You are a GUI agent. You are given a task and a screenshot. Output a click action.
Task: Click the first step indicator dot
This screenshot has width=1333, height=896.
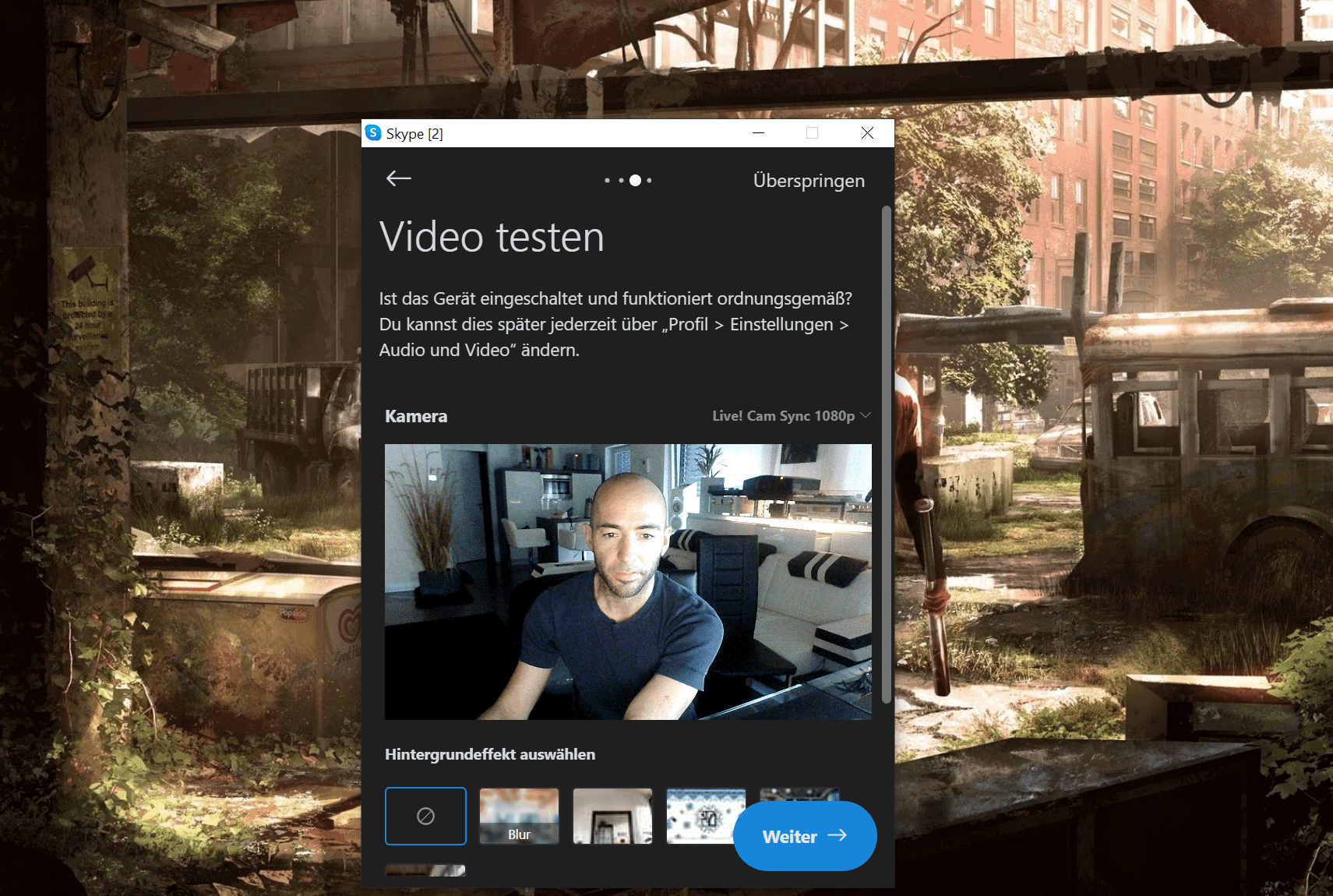click(607, 181)
